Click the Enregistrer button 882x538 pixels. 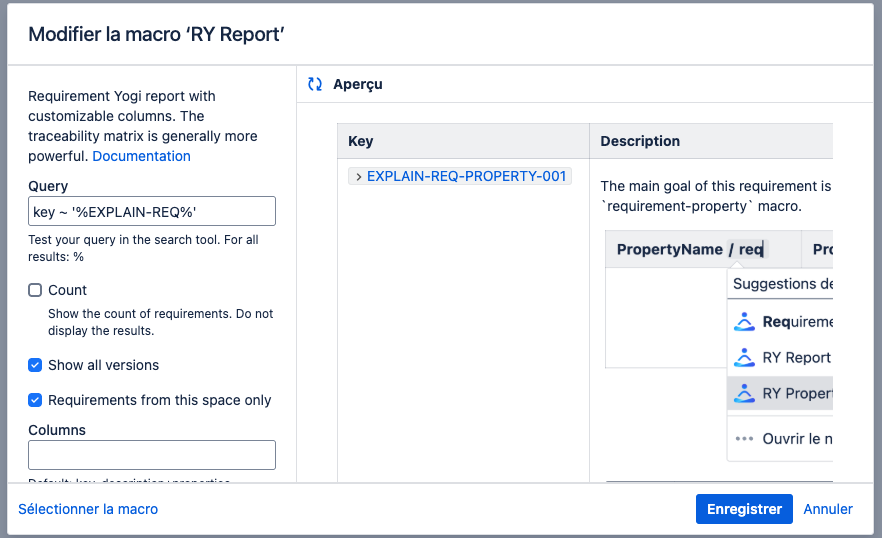click(744, 509)
